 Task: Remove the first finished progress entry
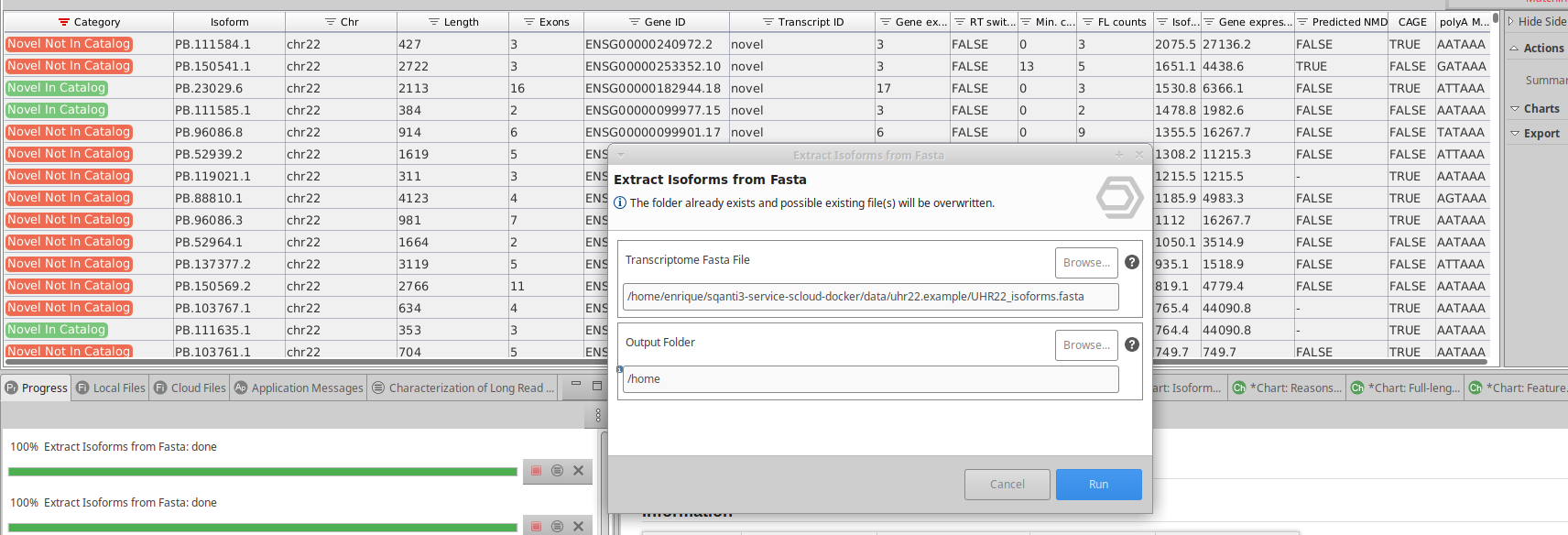coord(578,471)
